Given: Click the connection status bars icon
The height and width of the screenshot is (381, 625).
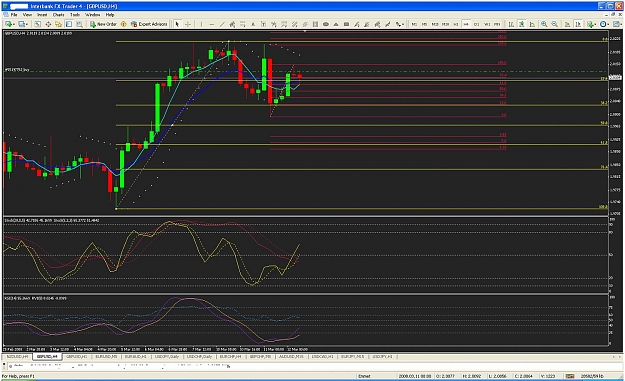Looking at the screenshot, I should click(570, 376).
